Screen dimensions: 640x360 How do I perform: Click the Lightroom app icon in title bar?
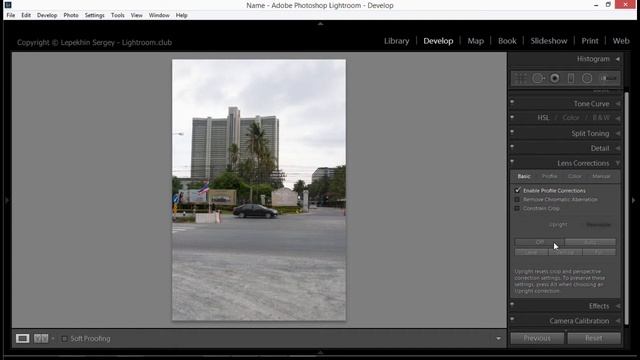[x=8, y=5]
